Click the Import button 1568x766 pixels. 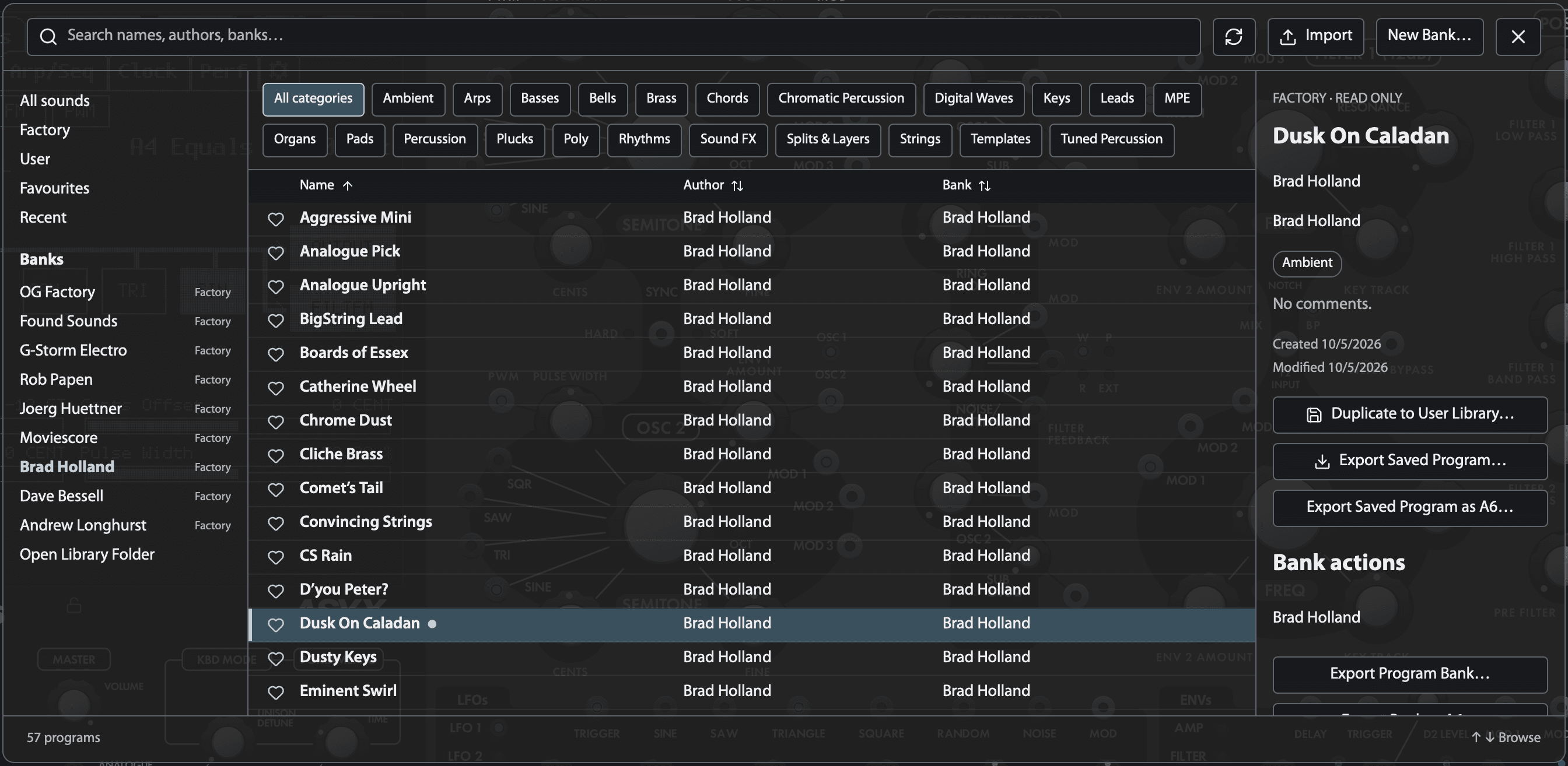(1315, 37)
